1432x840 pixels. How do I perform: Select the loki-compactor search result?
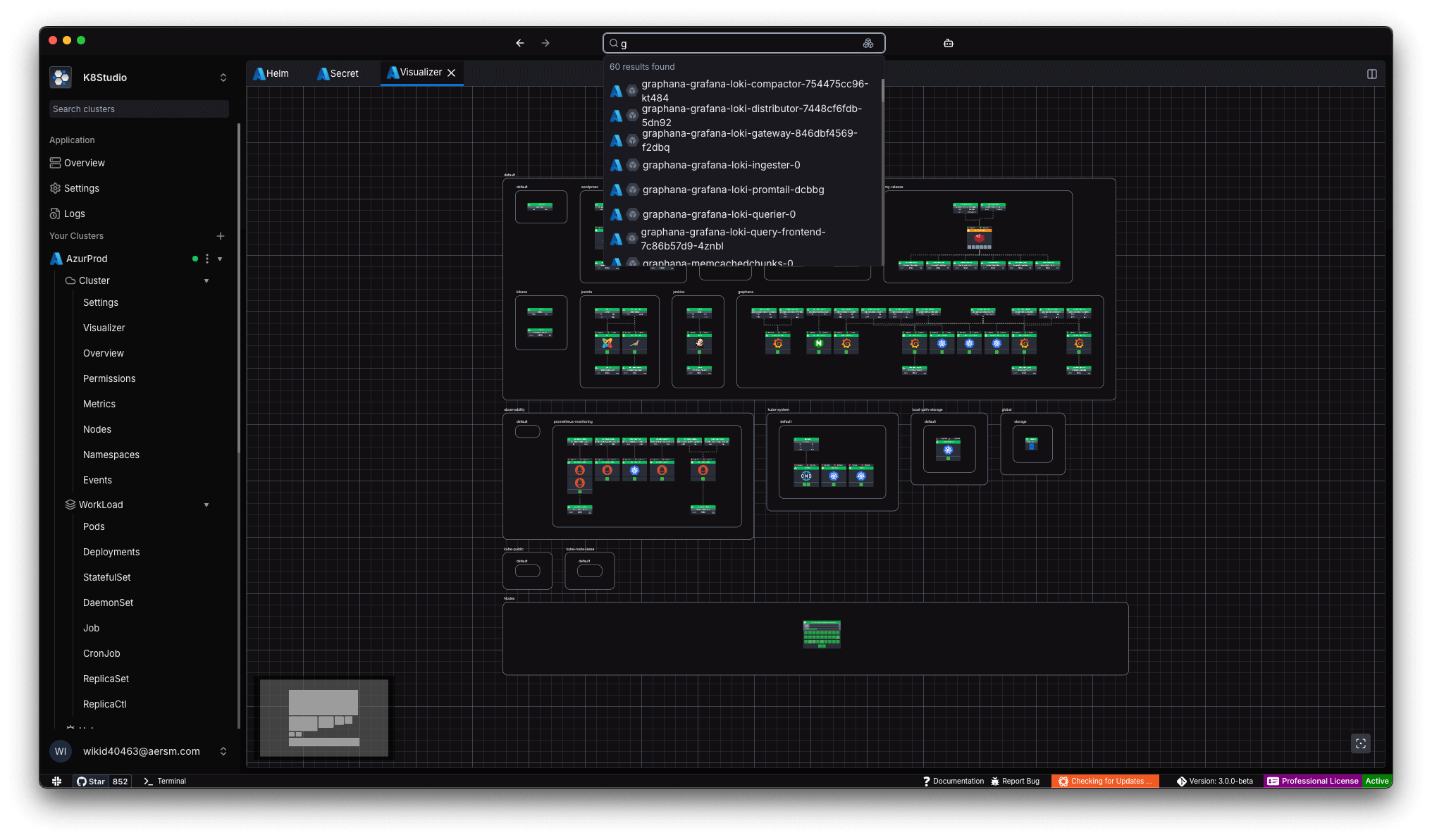point(743,91)
